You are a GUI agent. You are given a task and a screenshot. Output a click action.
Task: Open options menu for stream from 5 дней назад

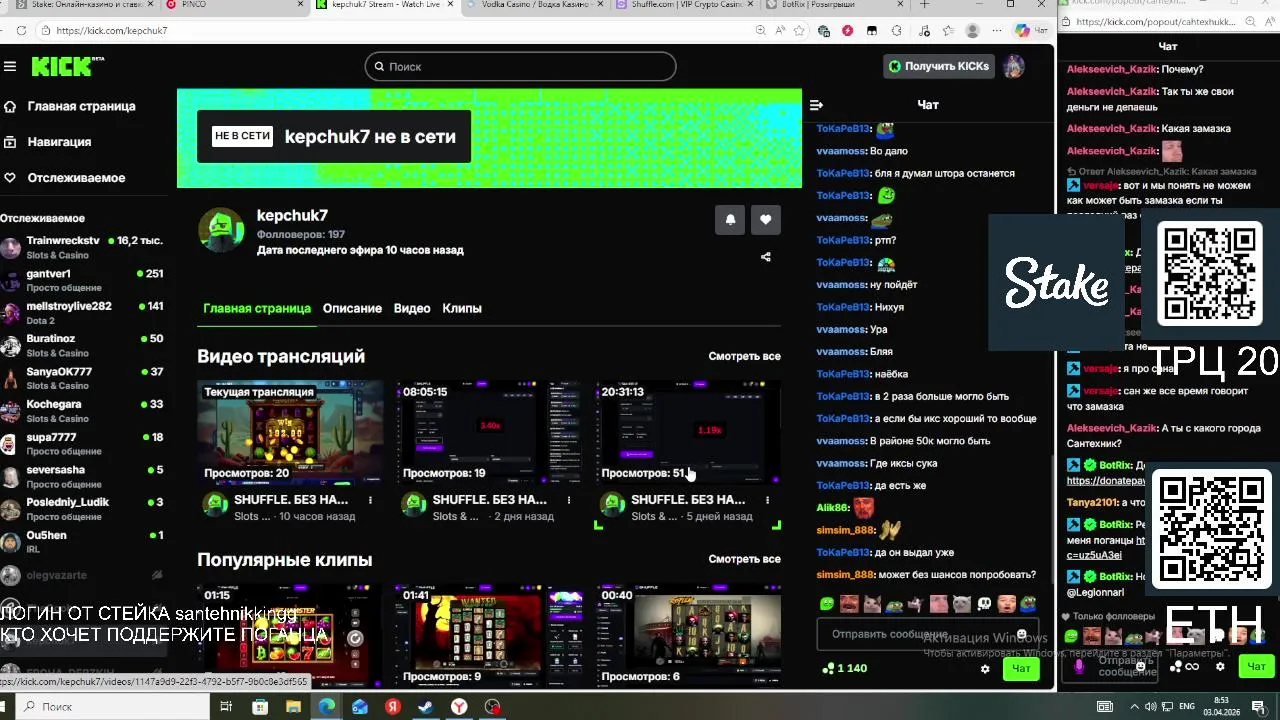tap(768, 500)
